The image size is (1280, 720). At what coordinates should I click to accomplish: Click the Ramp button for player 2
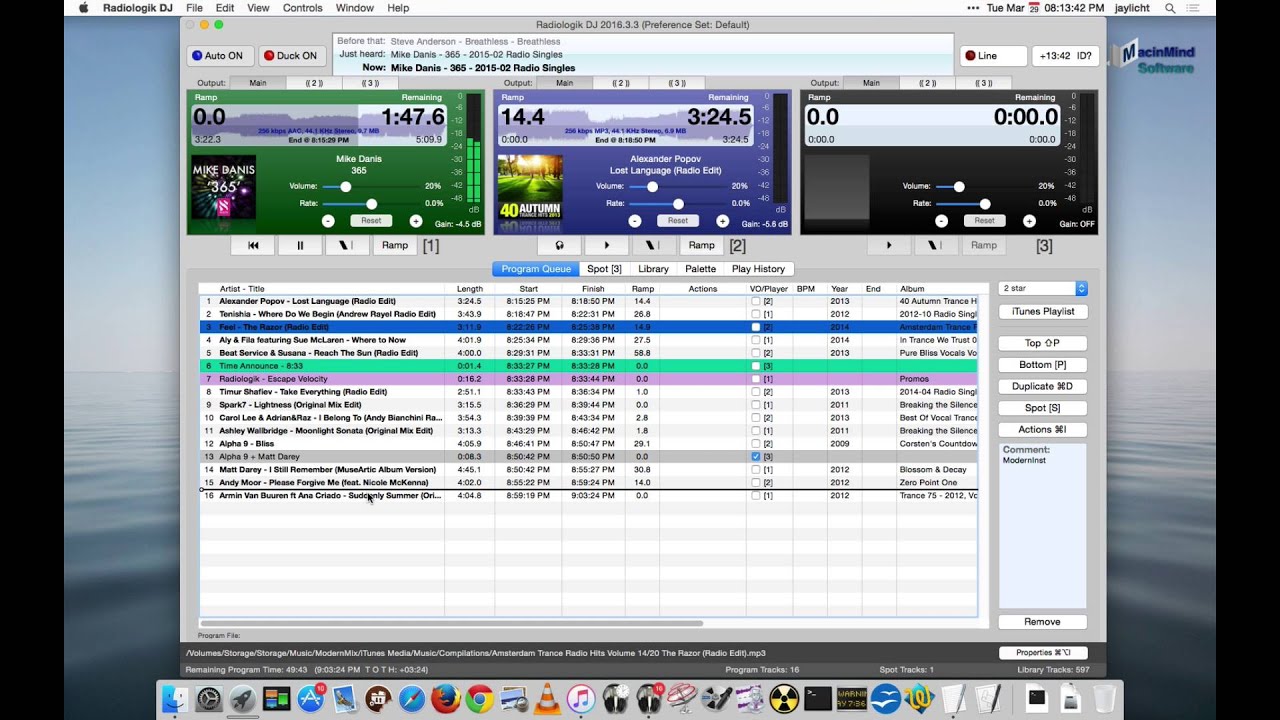[702, 245]
